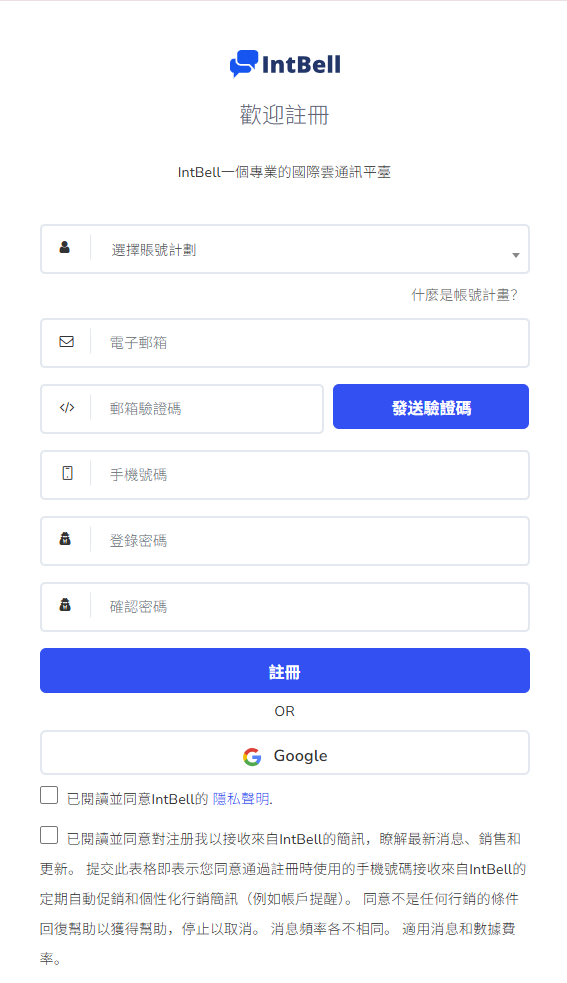Click the Google G logo icon
567x983 pixels.
coord(252,757)
